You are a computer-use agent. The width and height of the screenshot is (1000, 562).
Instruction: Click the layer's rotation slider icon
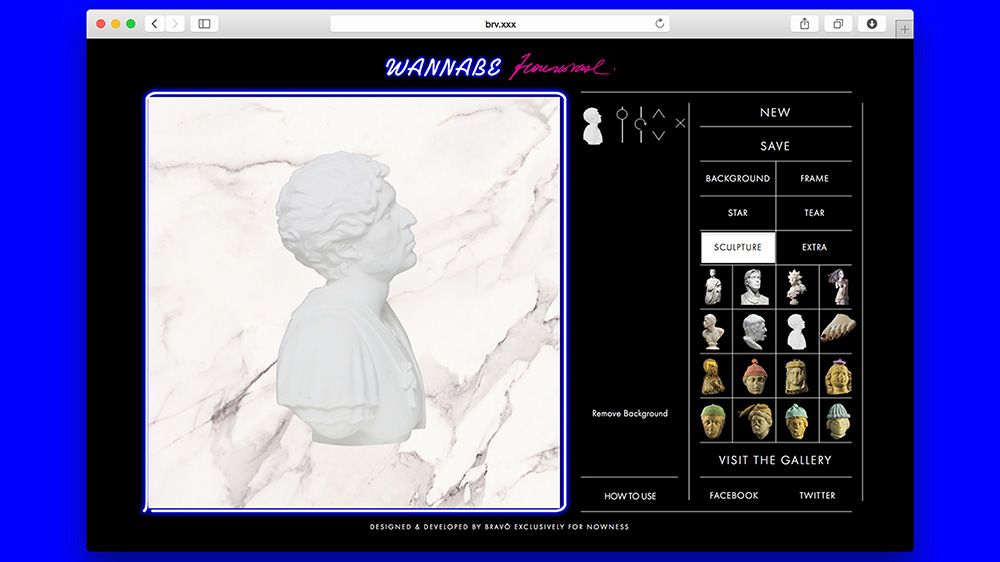[x=640, y=124]
